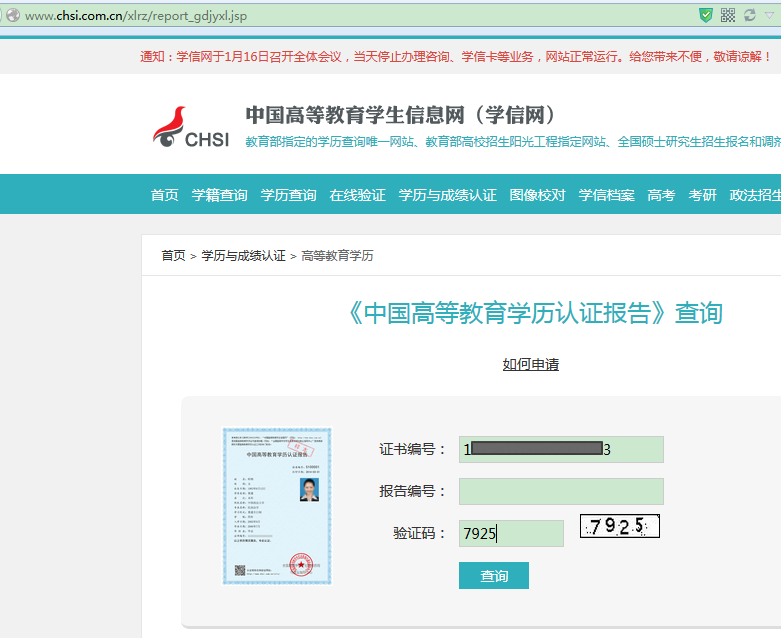This screenshot has height=638, width=781.
Task: Focus the 报告编号 input field
Action: pos(561,492)
